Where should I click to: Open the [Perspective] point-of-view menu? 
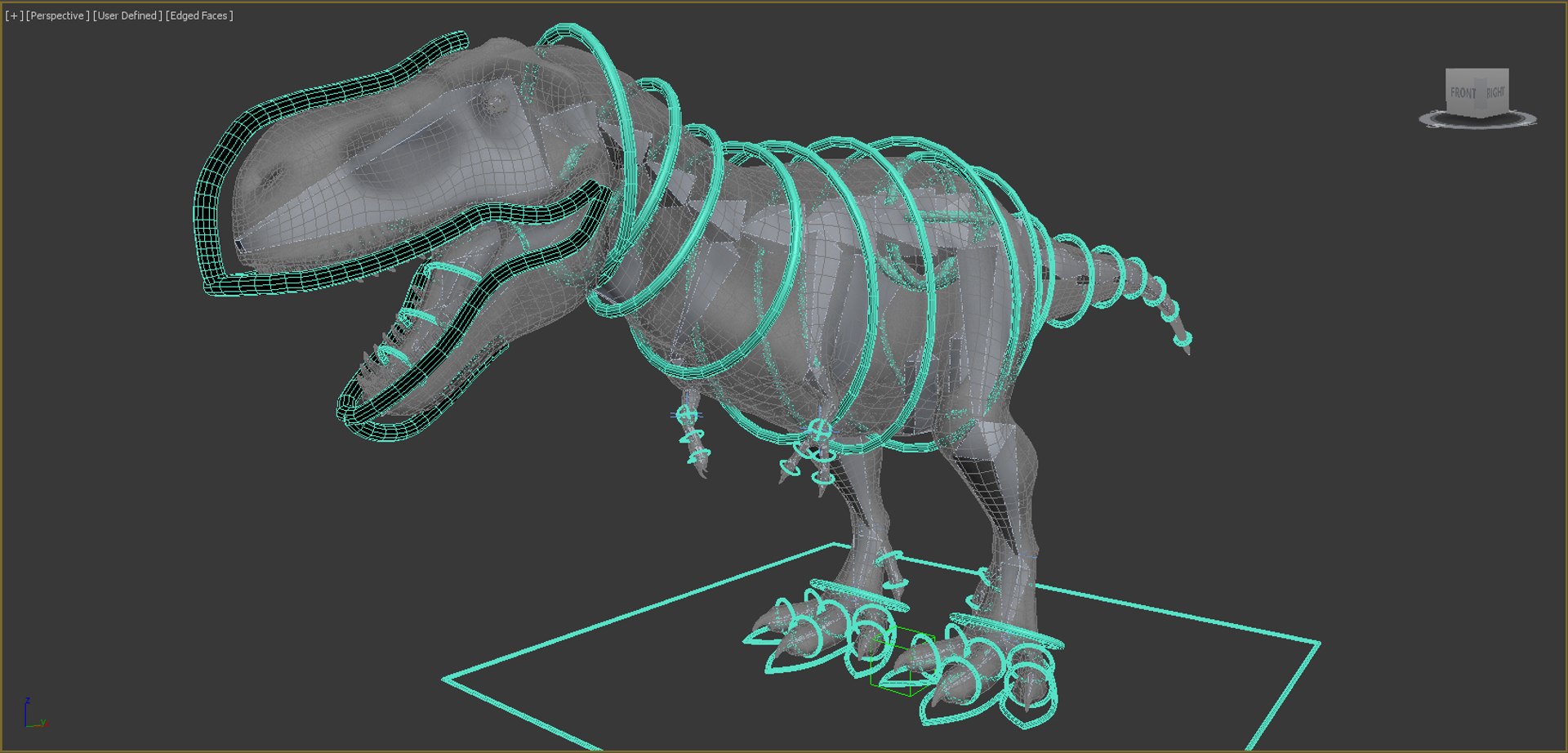57,16
